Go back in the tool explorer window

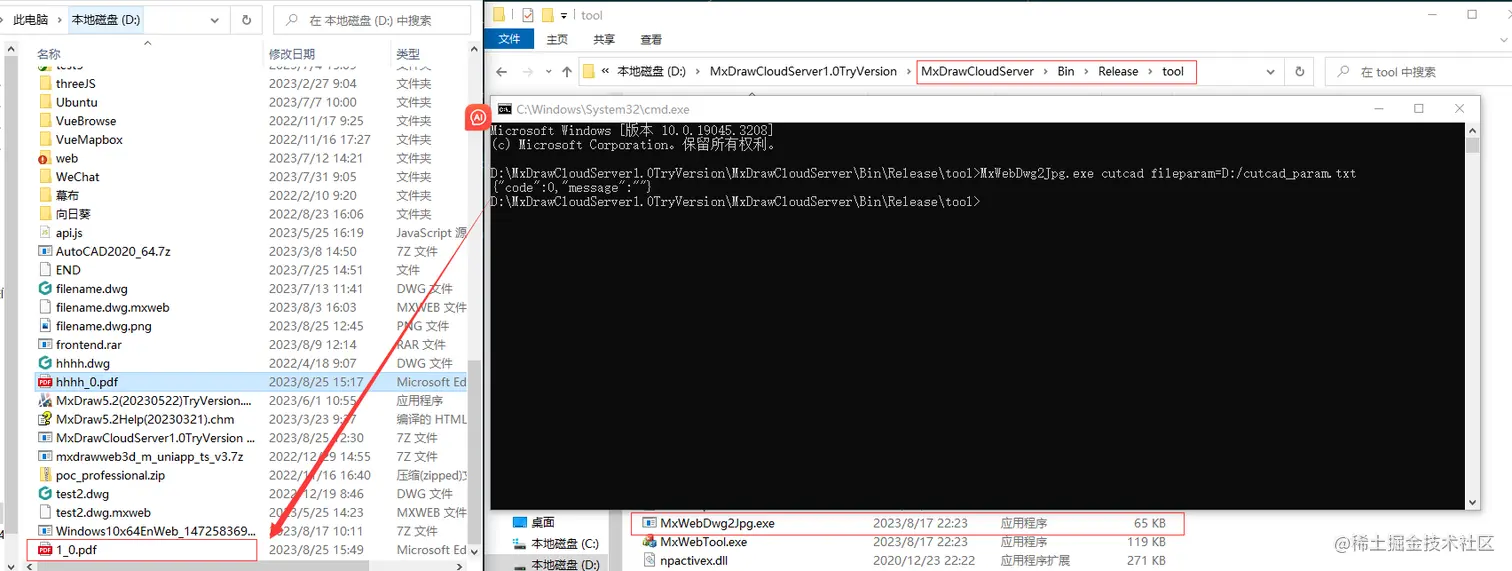click(502, 72)
